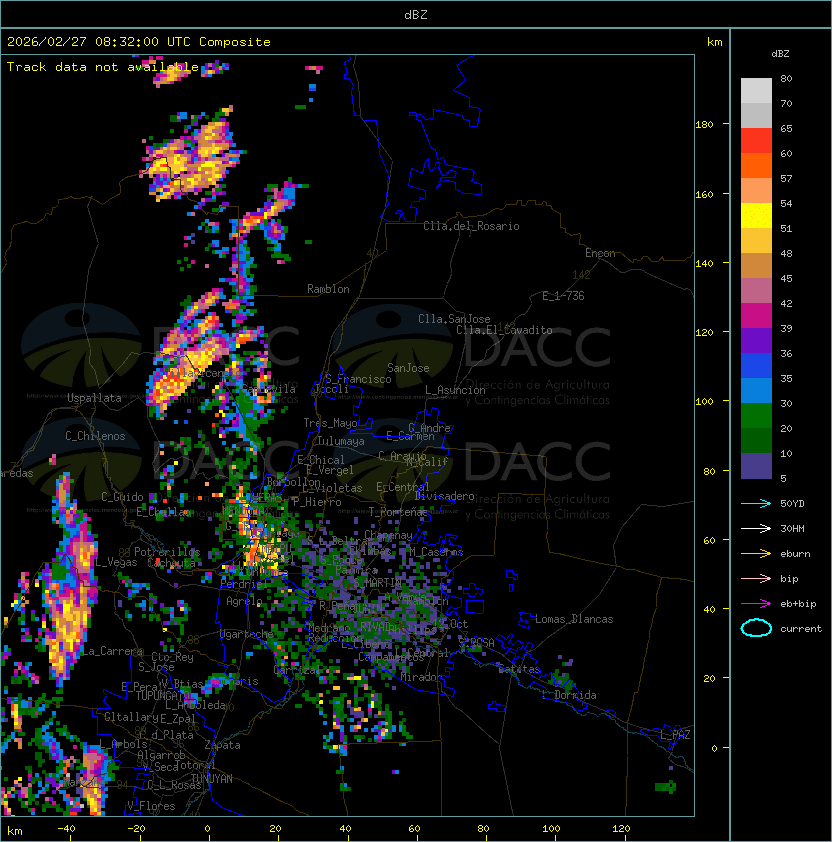The height and width of the screenshot is (842, 832).
Task: Click the 'L_Dormida' map label
Action: 569,695
